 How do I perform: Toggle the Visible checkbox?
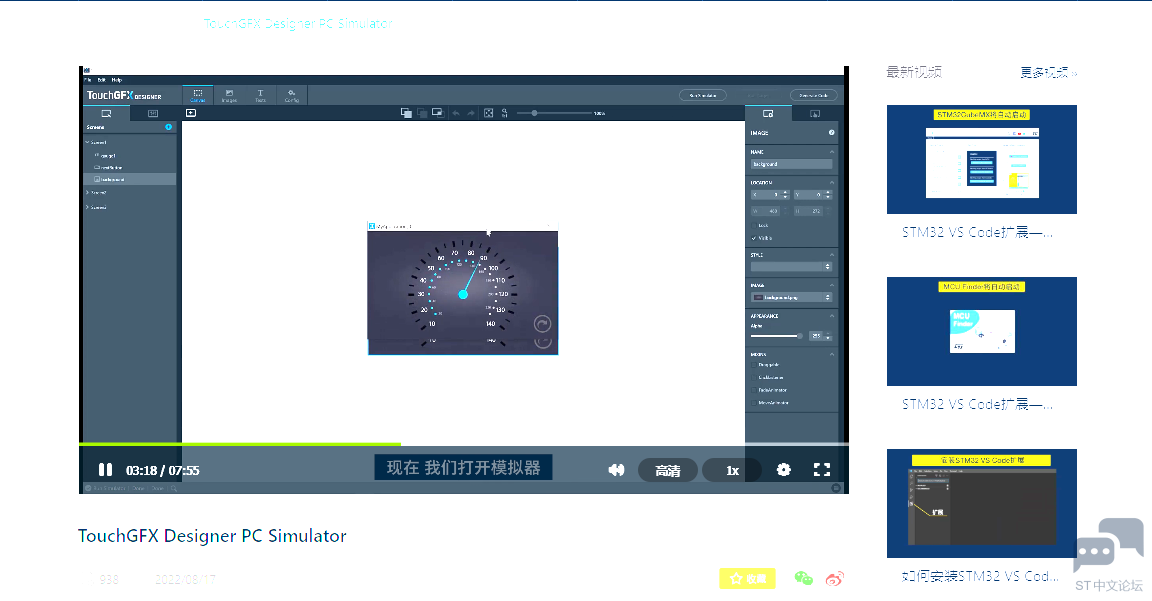[754, 238]
